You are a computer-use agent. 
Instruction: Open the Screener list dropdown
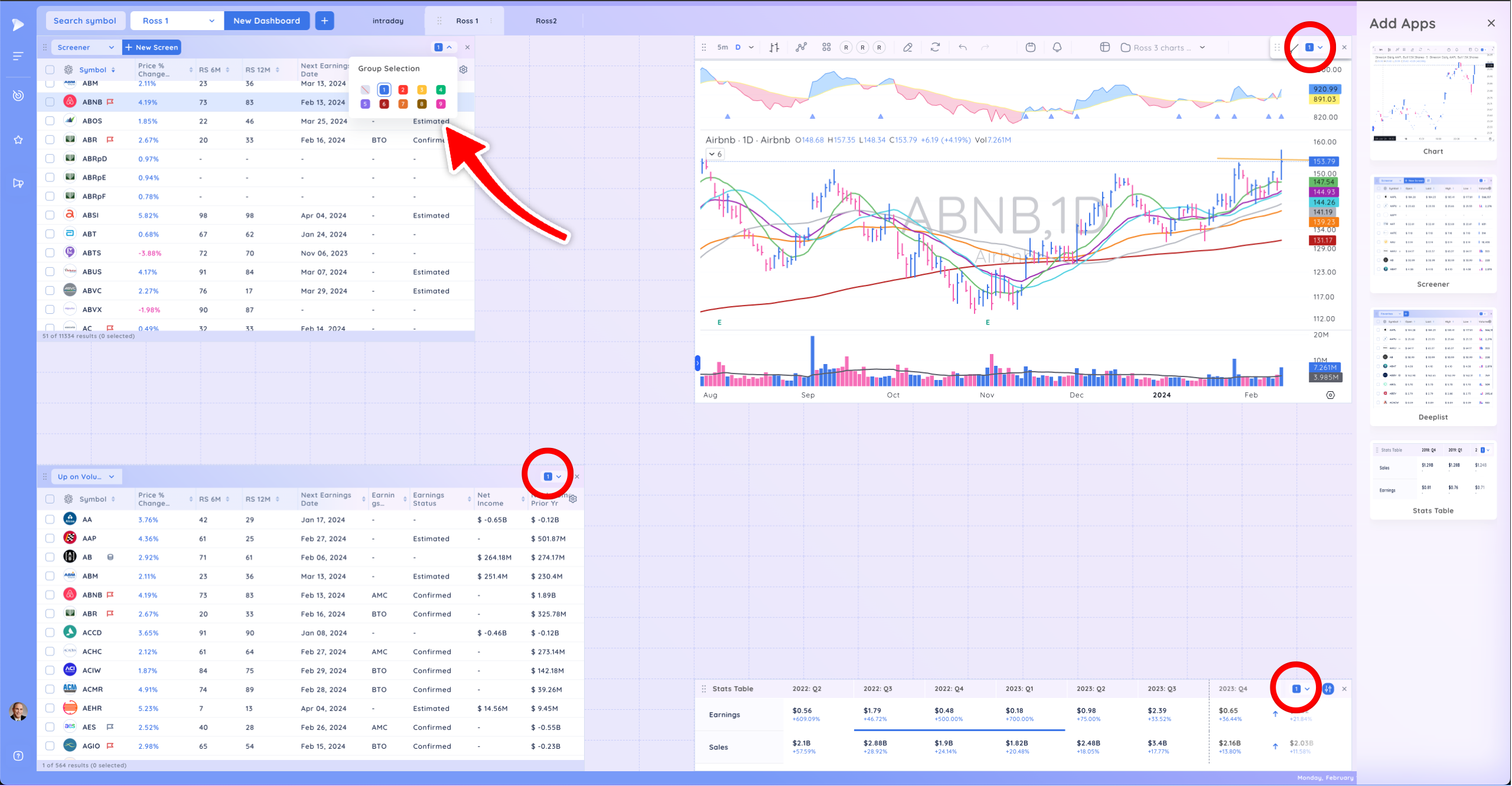[x=86, y=47]
